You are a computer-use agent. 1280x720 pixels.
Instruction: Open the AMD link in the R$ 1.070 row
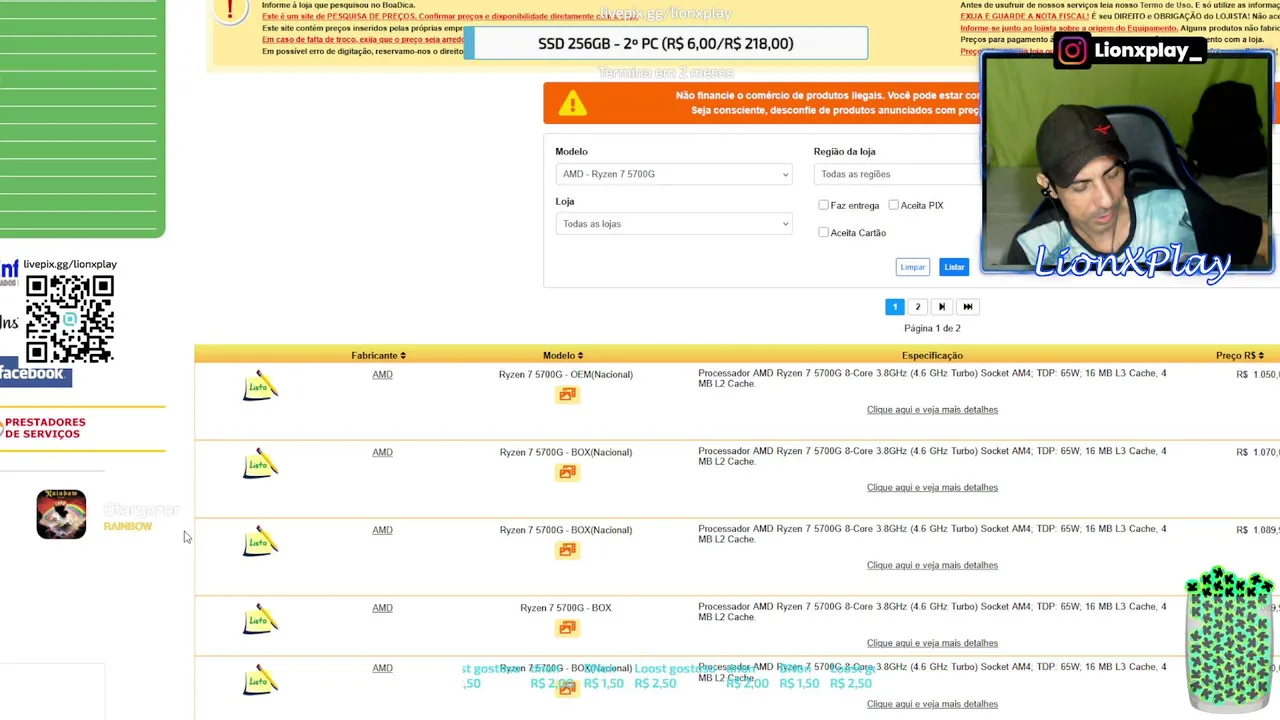point(382,452)
